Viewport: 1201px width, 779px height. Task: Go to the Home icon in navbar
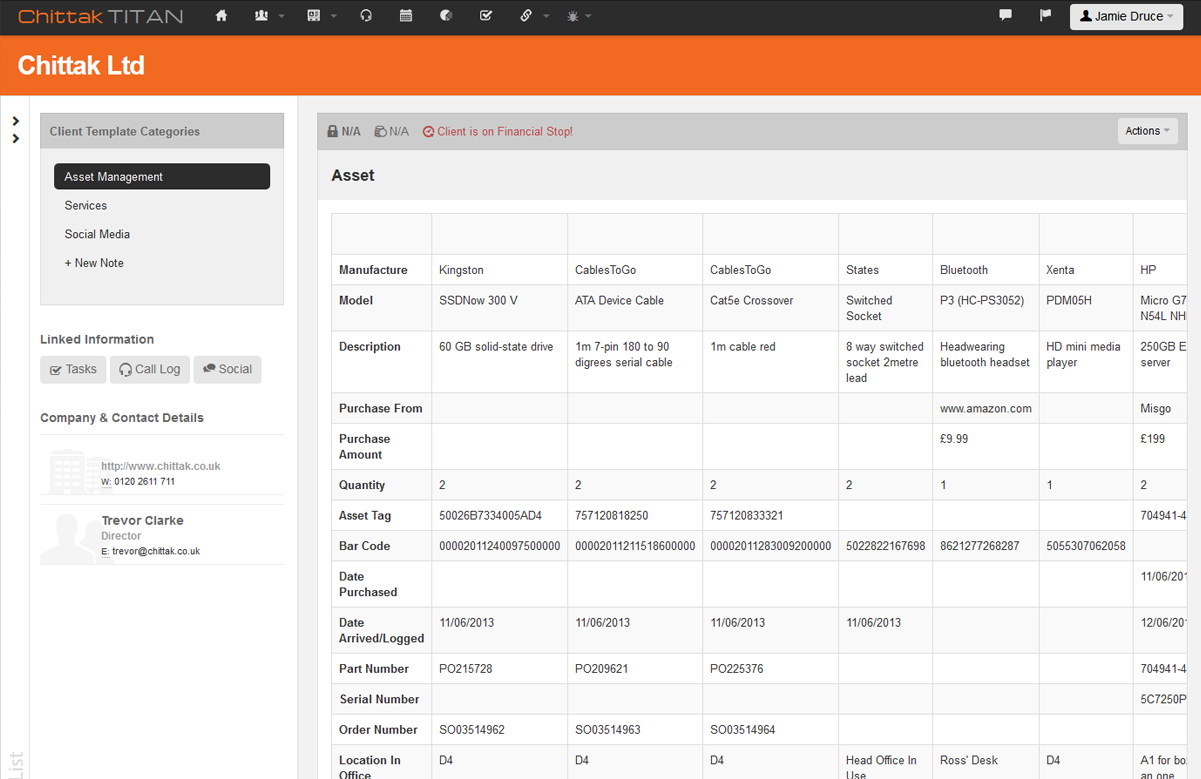point(222,16)
